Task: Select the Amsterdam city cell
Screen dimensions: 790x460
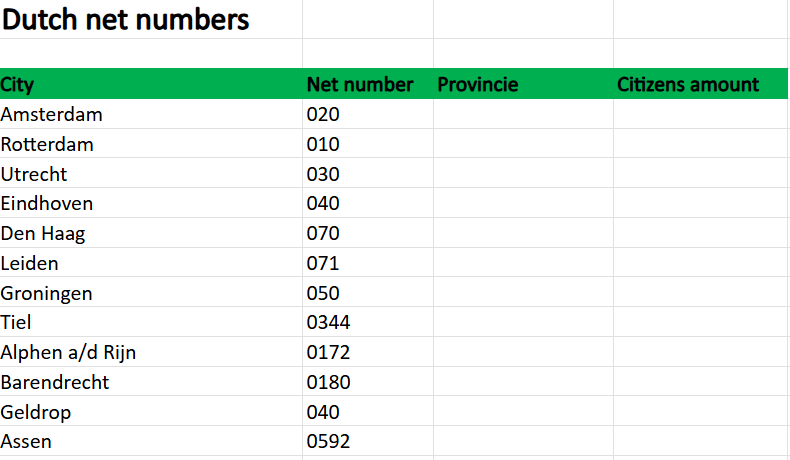Action: [x=151, y=114]
